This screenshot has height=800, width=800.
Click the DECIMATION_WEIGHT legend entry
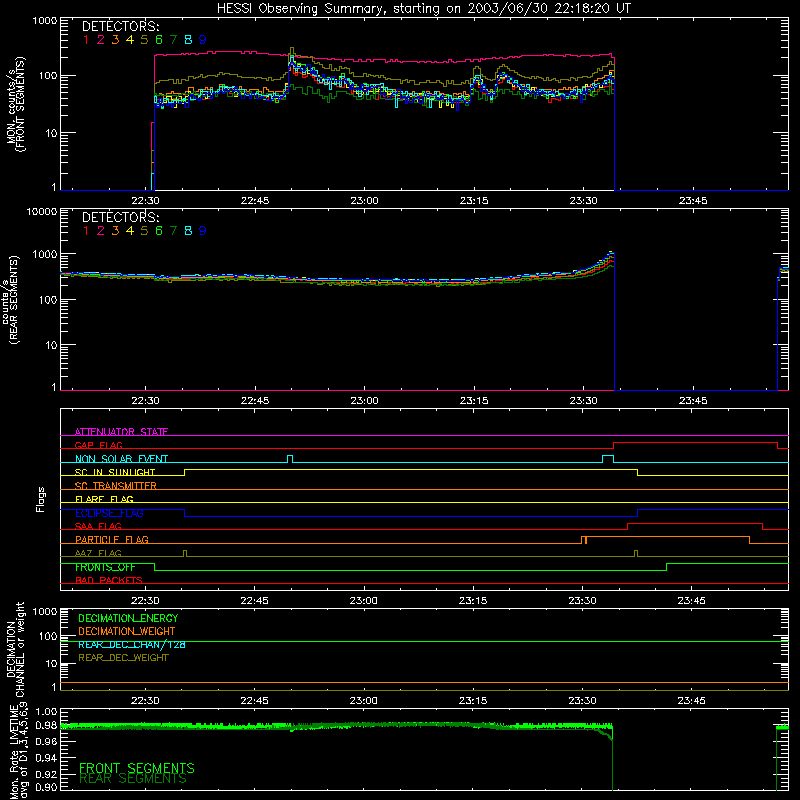point(127,631)
